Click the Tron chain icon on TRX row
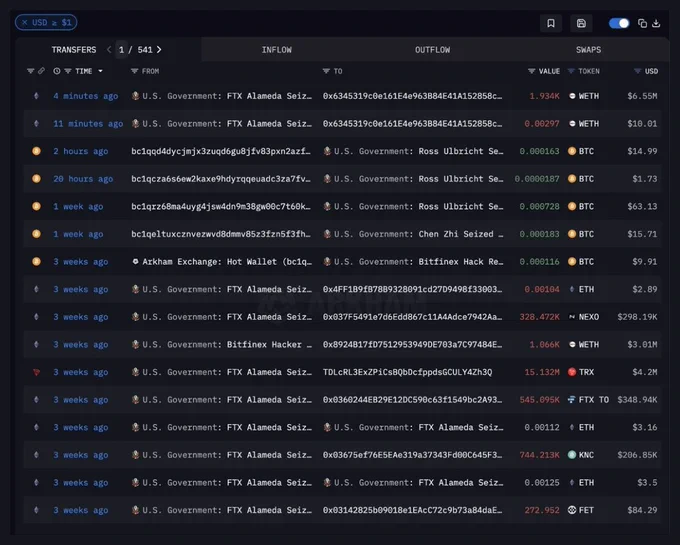The width and height of the screenshot is (680, 545). [36, 372]
